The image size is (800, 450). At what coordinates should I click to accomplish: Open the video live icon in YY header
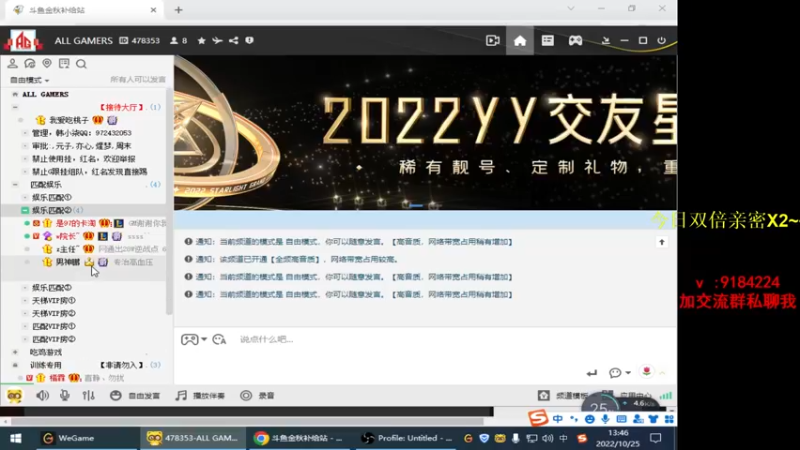click(492, 40)
